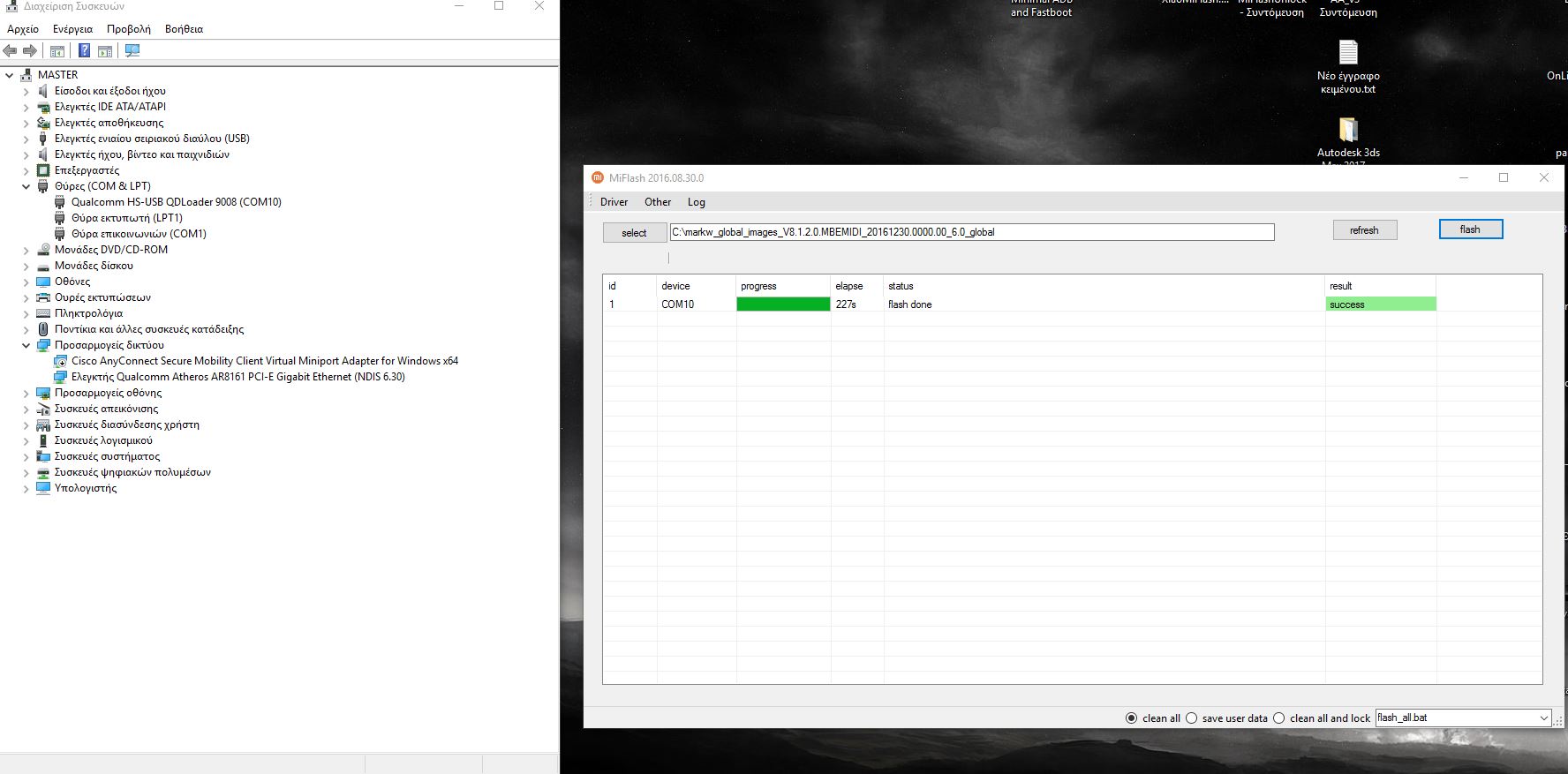Viewport: 1568px width, 774px height.
Task: Open the Autodesk 3ds desktop folder icon
Action: tap(1347, 131)
